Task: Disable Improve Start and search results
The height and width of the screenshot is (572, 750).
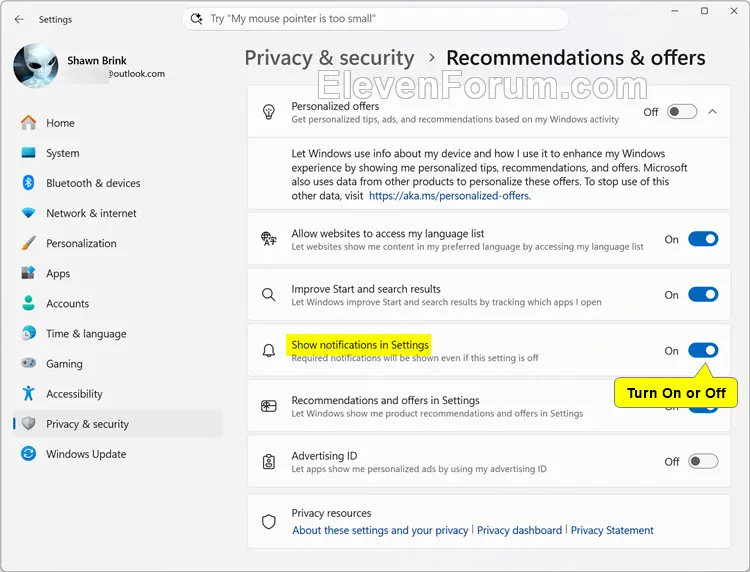Action: (x=703, y=295)
